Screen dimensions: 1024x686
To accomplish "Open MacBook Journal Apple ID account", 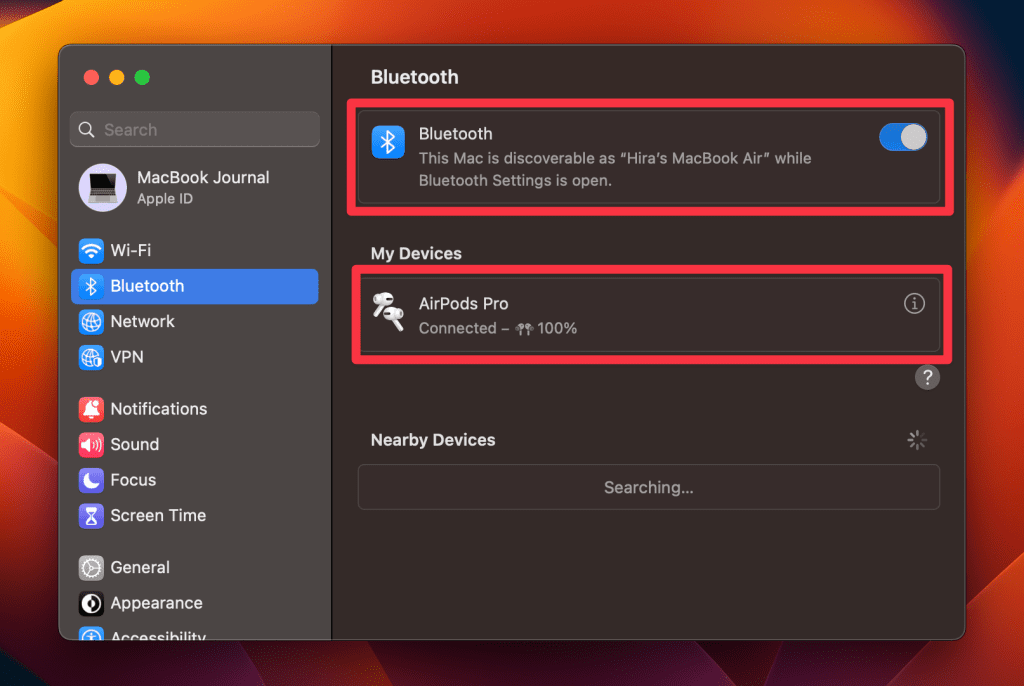I will [195, 188].
